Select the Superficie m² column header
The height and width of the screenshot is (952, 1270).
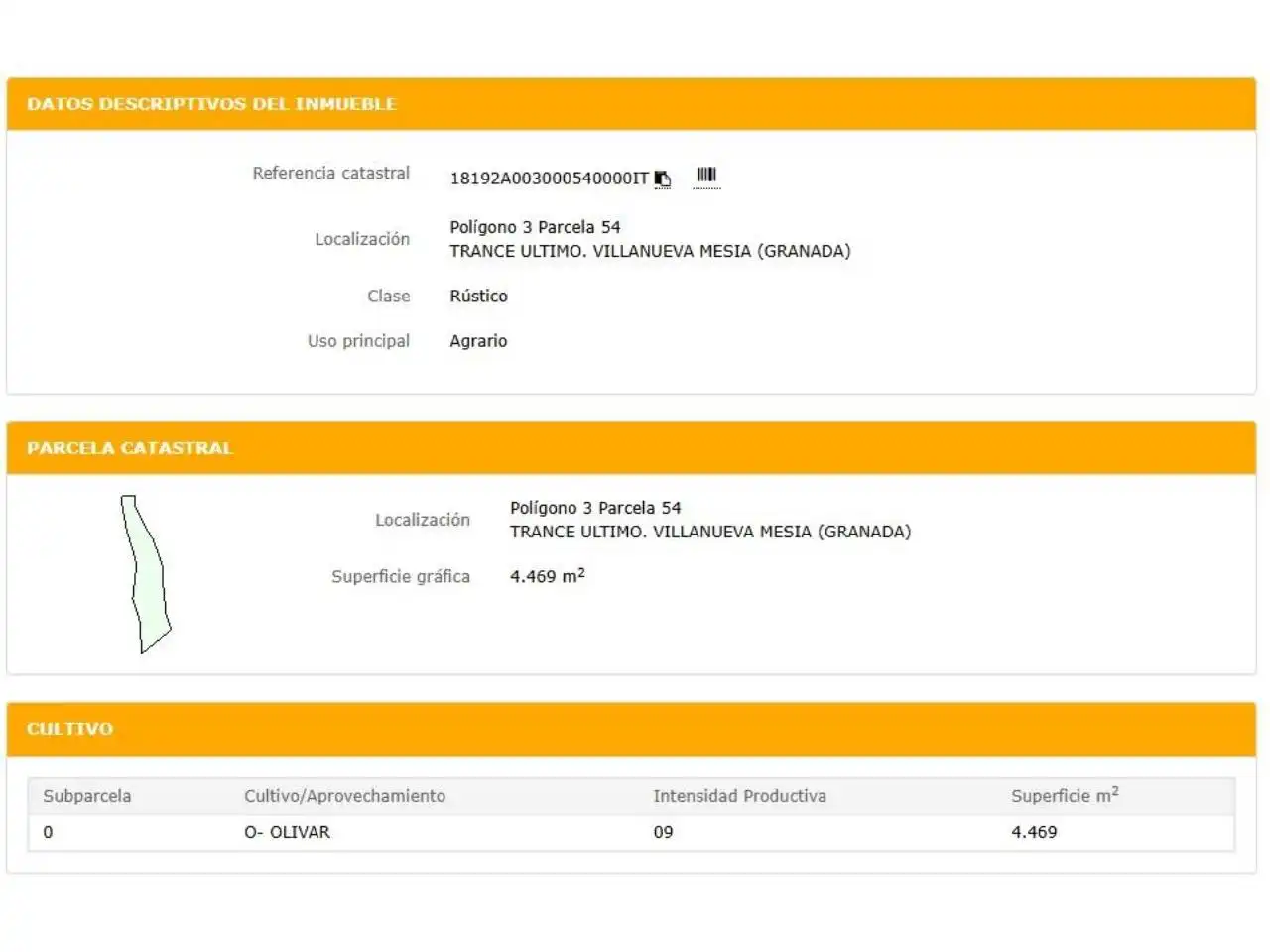[1065, 795]
